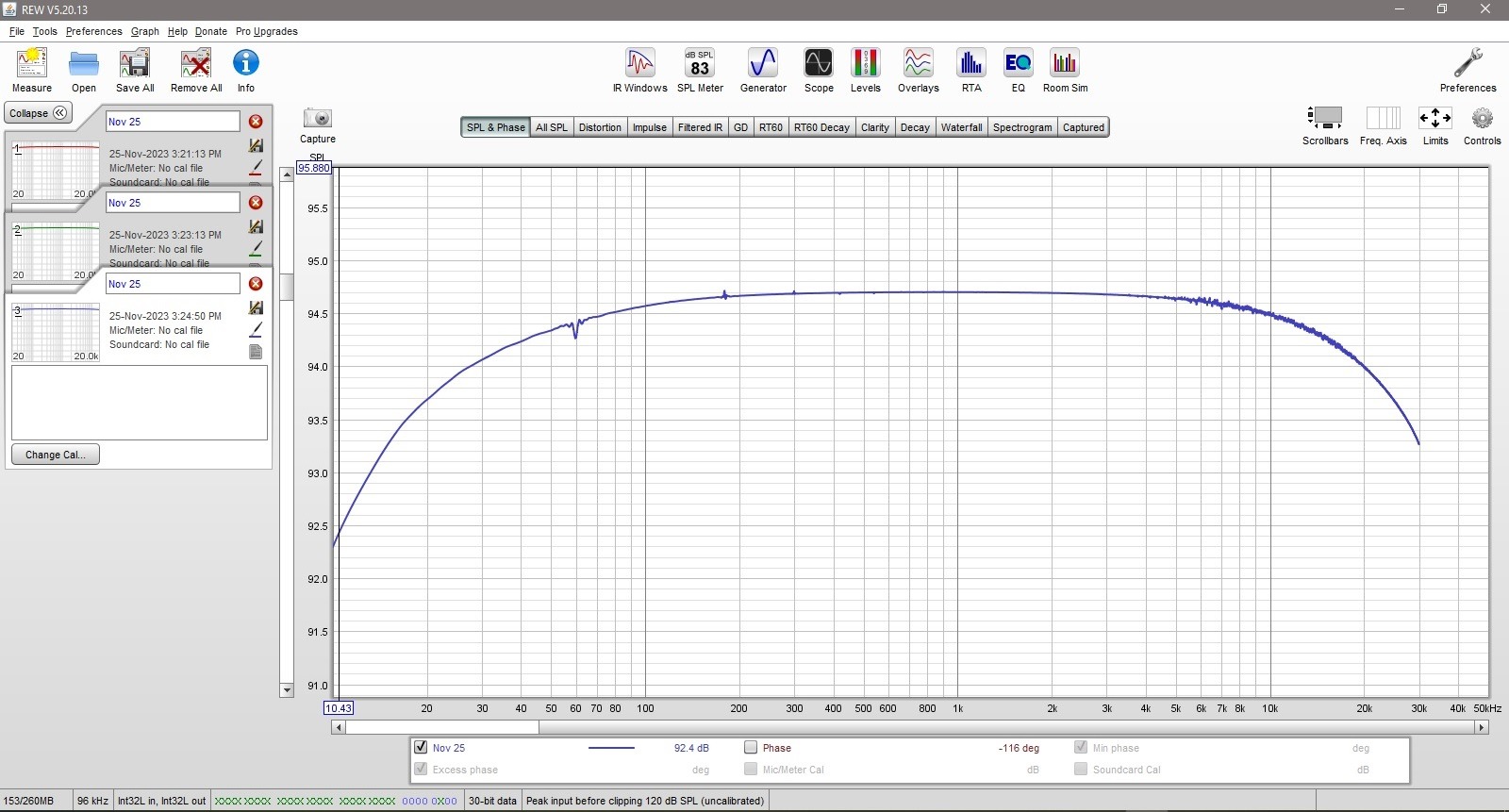Screen dimensions: 1509x812
Task: Delete the 3:21:13 PM measurement
Action: (x=256, y=122)
